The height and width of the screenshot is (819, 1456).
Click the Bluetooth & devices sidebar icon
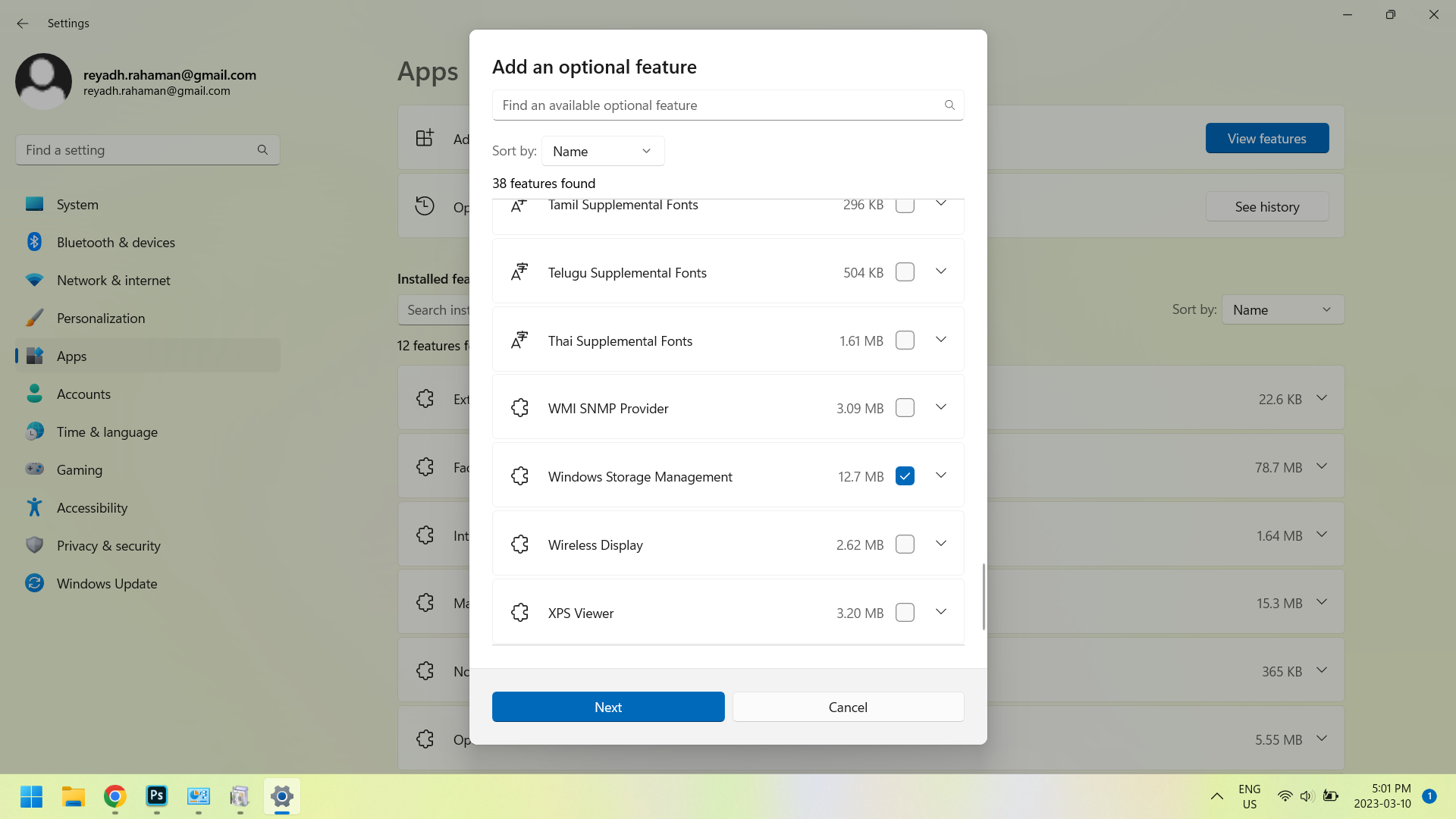34,242
